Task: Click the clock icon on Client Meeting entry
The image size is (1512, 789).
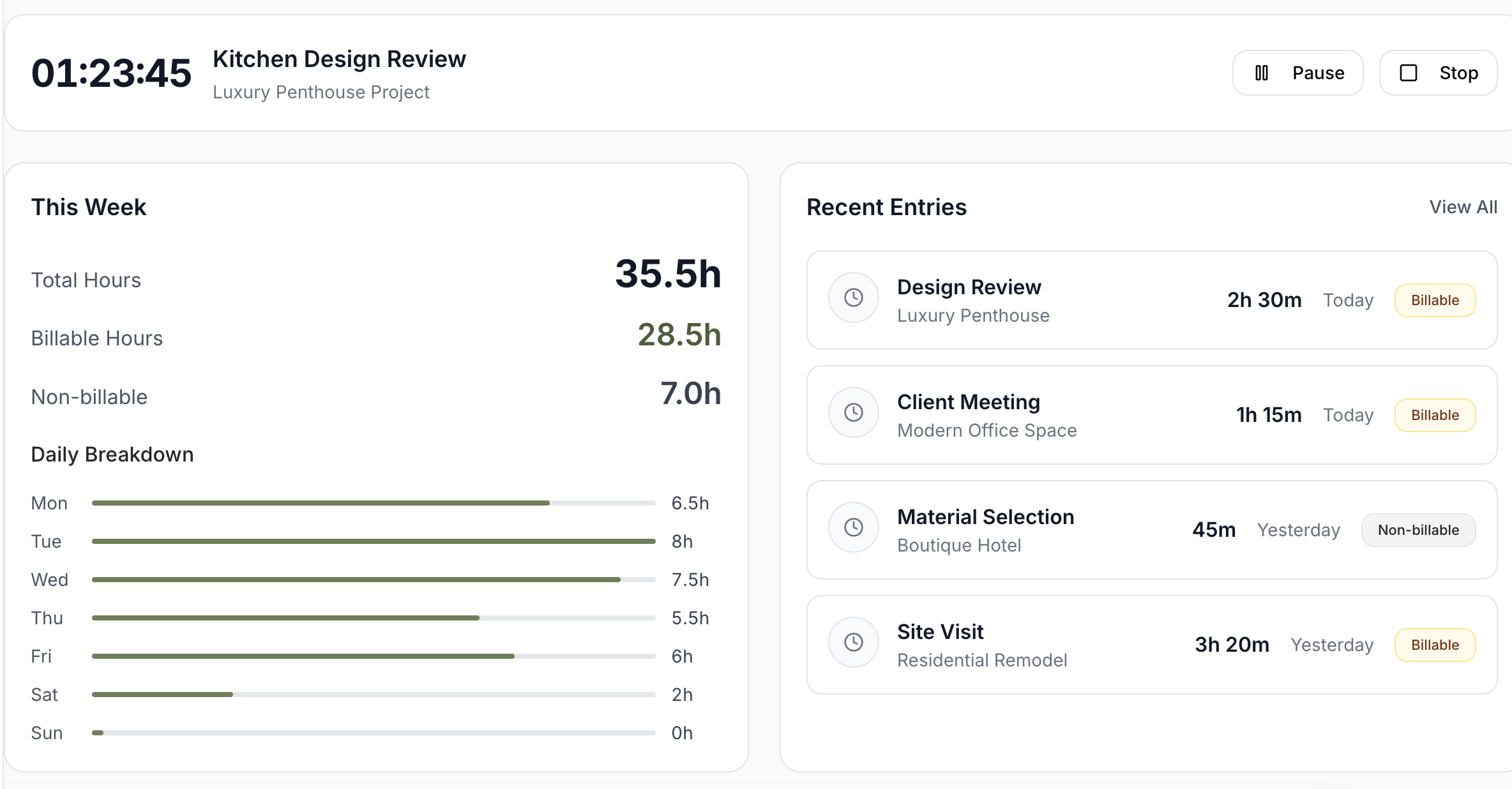Action: pyautogui.click(x=854, y=412)
